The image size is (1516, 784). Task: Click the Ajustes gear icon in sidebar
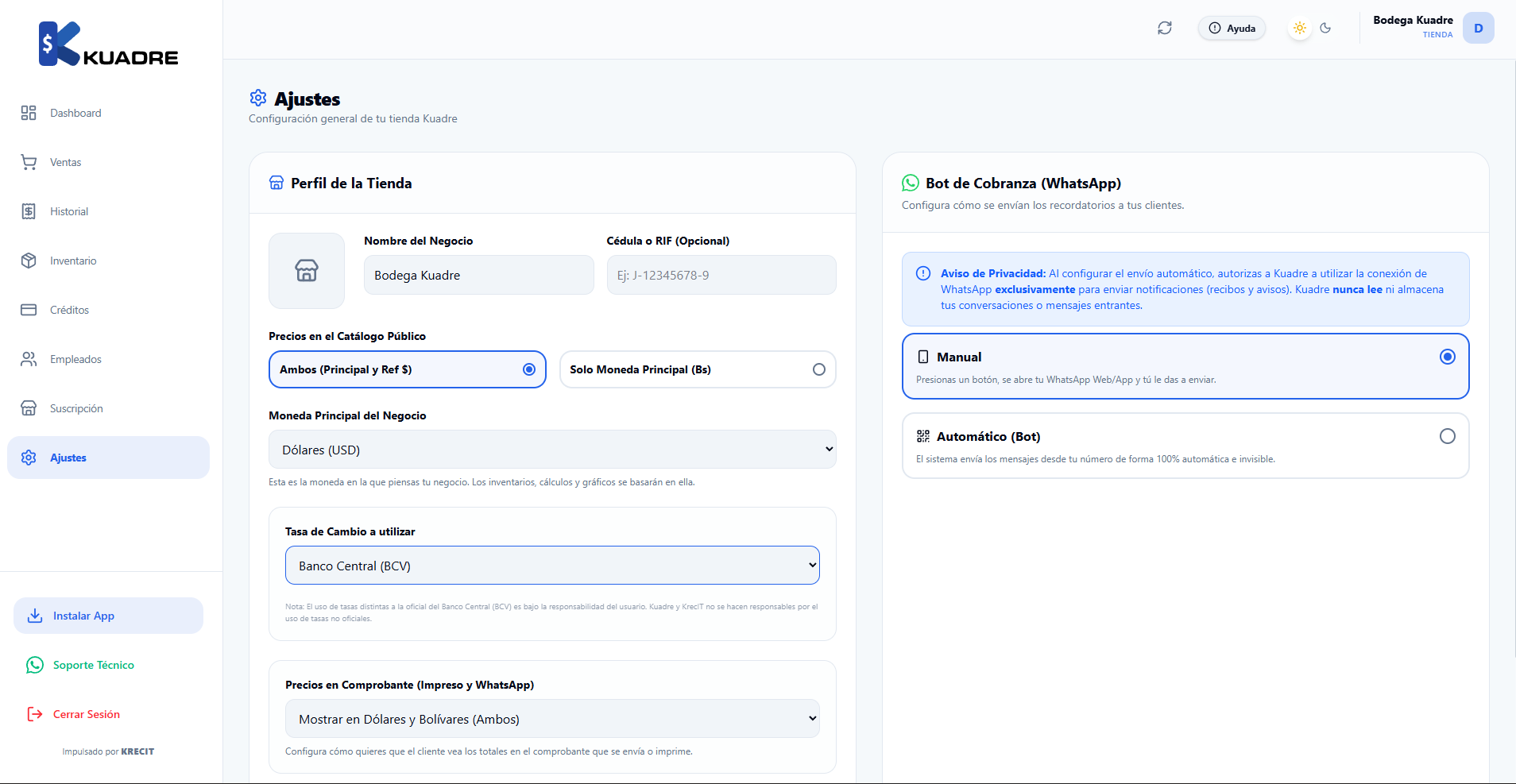tap(29, 458)
